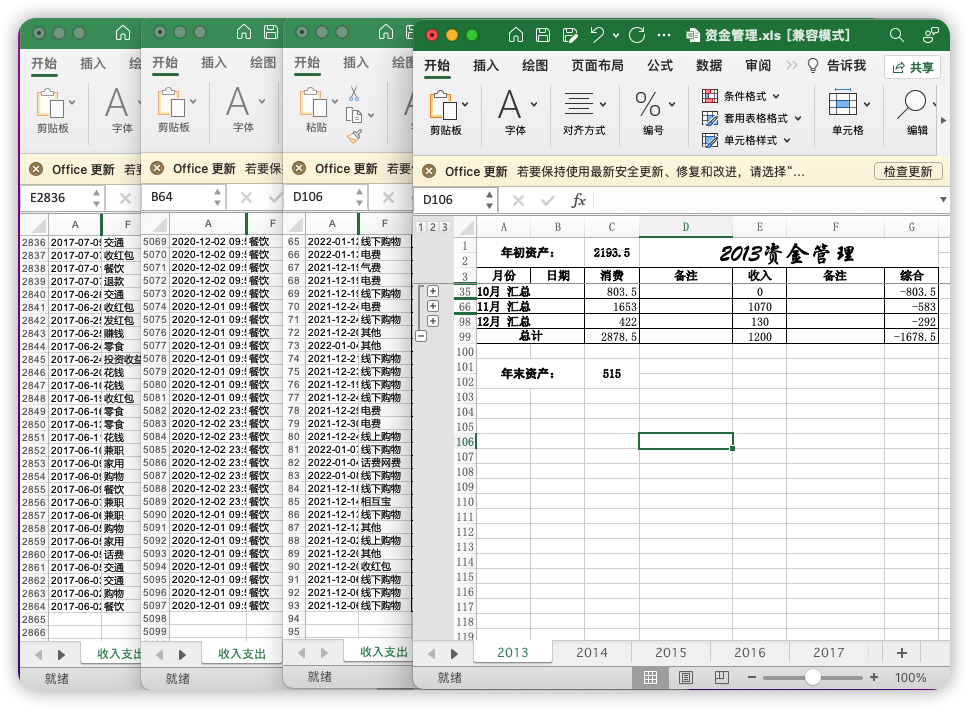Add a new sheet with plus button
This screenshot has height=708, width=968.
902,652
